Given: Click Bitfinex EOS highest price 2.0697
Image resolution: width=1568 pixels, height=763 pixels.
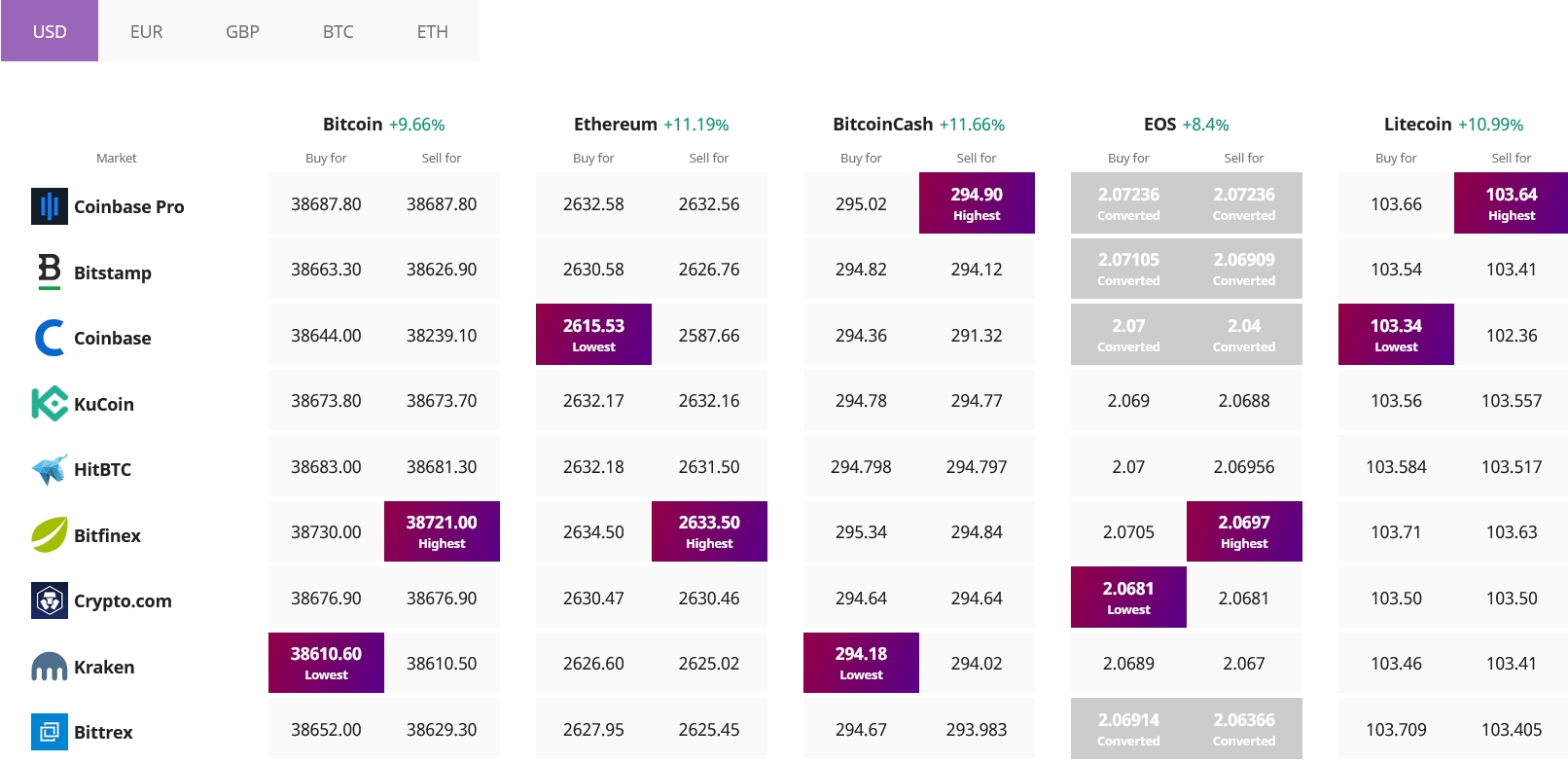Looking at the screenshot, I should (1244, 531).
